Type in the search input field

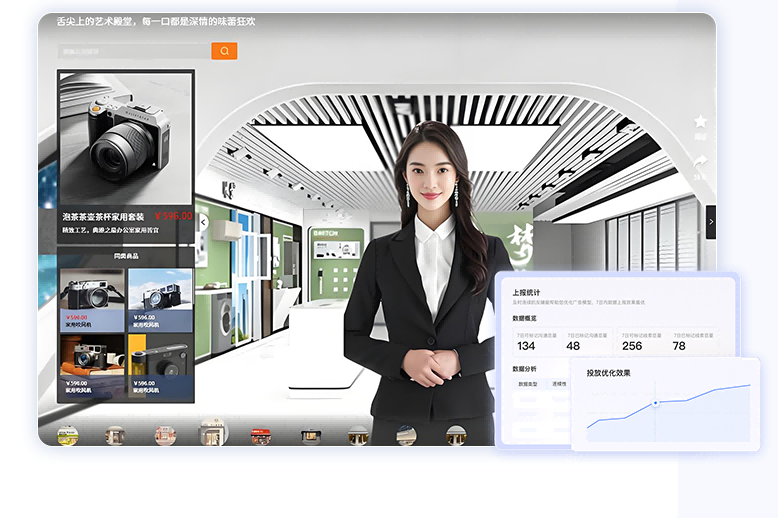134,51
